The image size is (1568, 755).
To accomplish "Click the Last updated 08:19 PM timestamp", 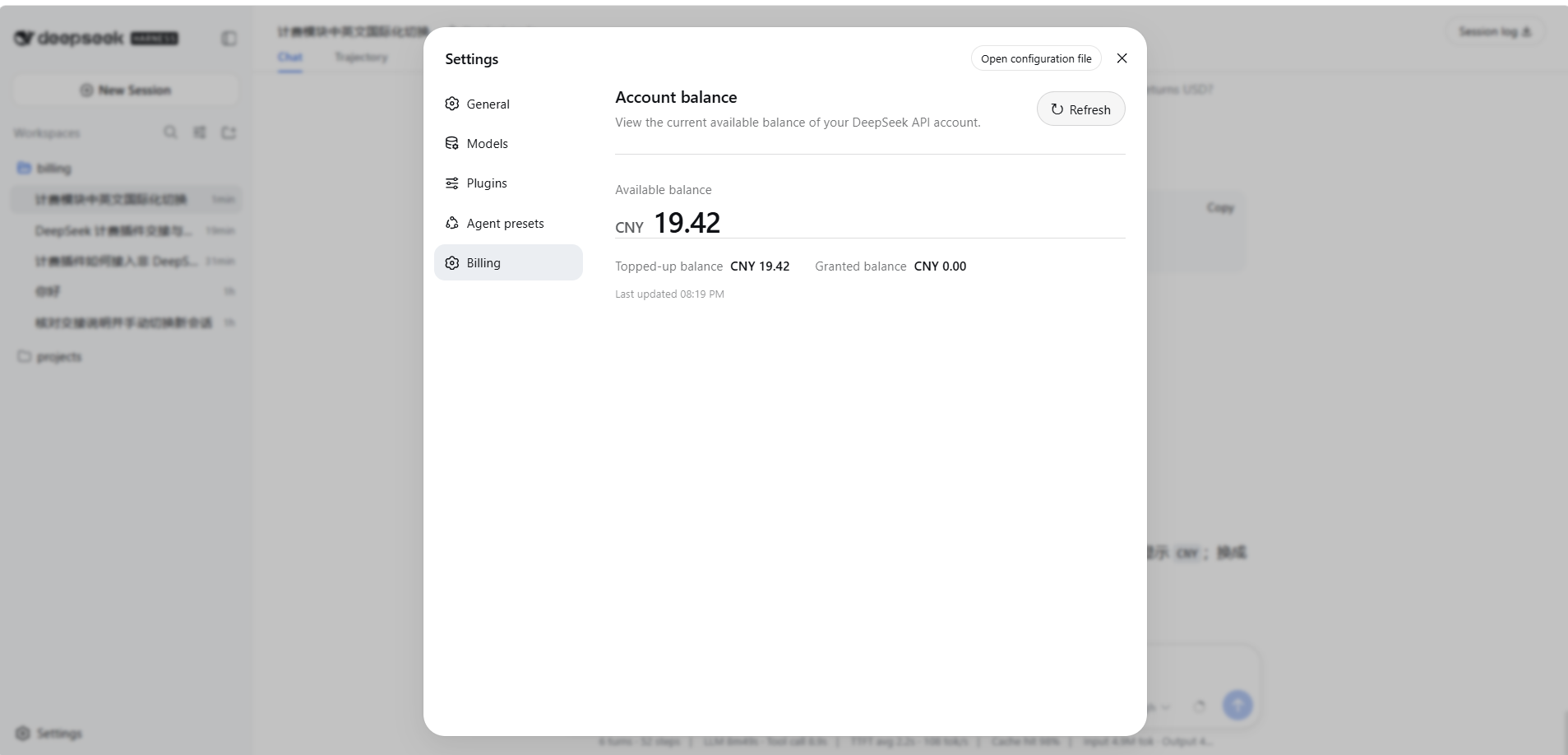I will (669, 294).
